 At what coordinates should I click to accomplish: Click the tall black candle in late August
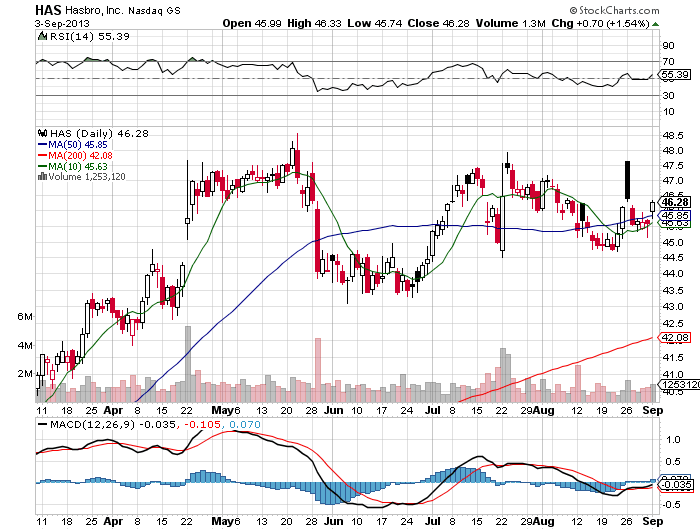(627, 180)
